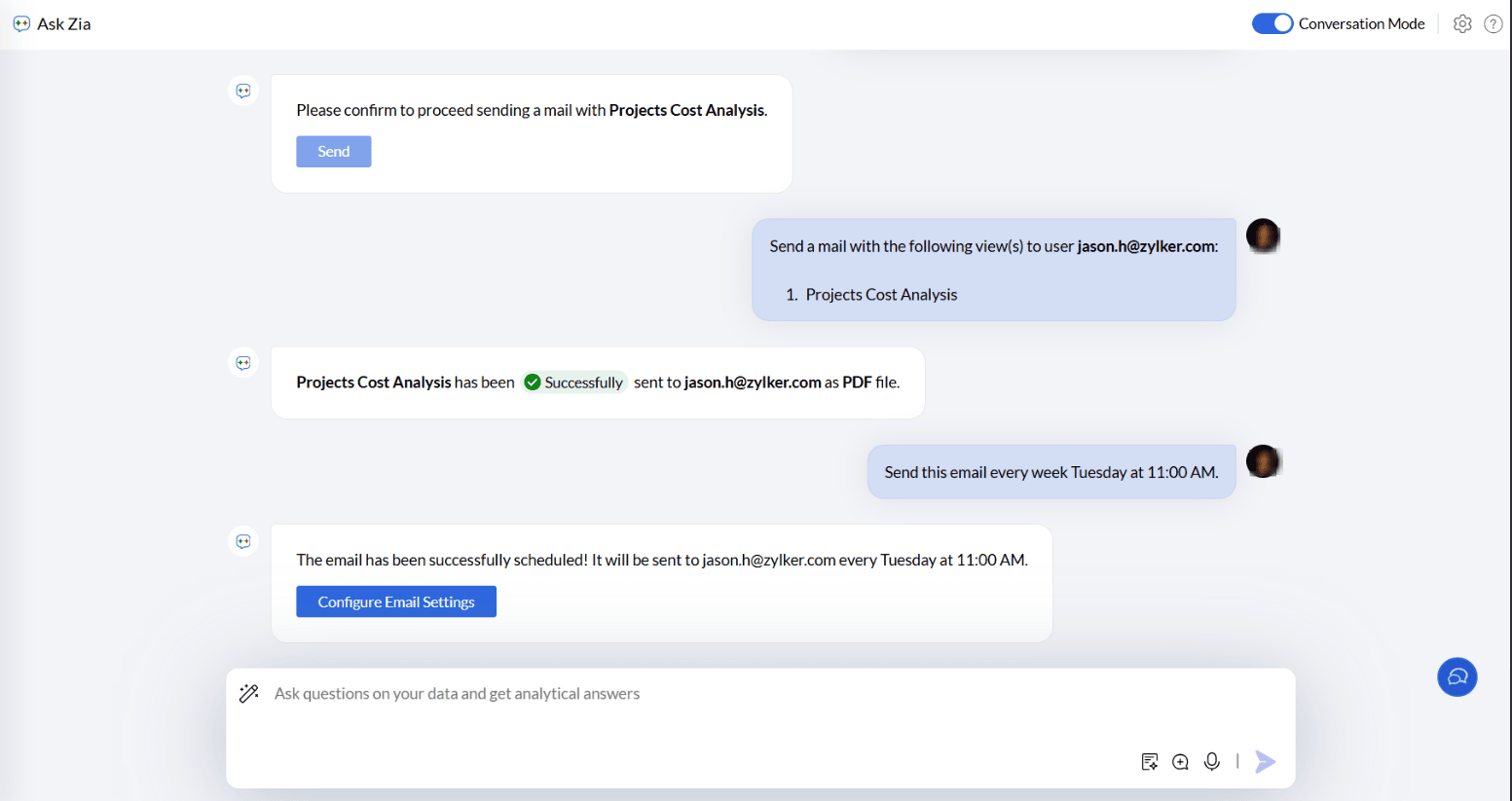Click the green Successfully status badge
Viewport: 1512px width, 801px height.
point(574,382)
